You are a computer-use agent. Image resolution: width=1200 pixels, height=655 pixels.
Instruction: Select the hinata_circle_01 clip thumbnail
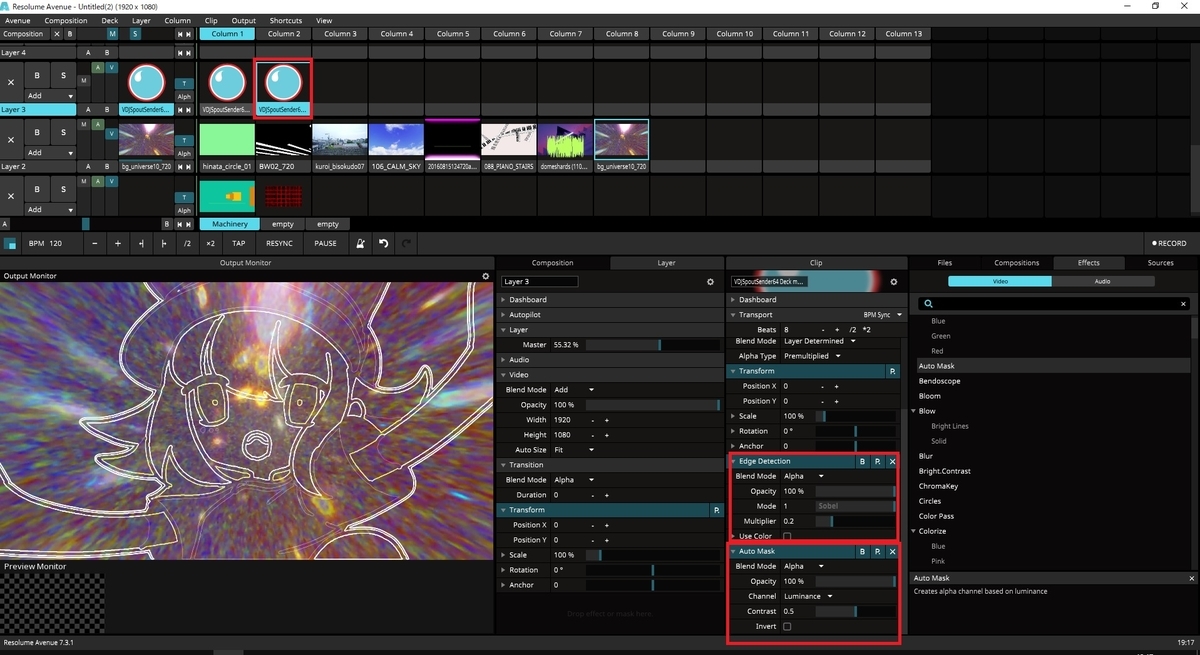click(227, 141)
